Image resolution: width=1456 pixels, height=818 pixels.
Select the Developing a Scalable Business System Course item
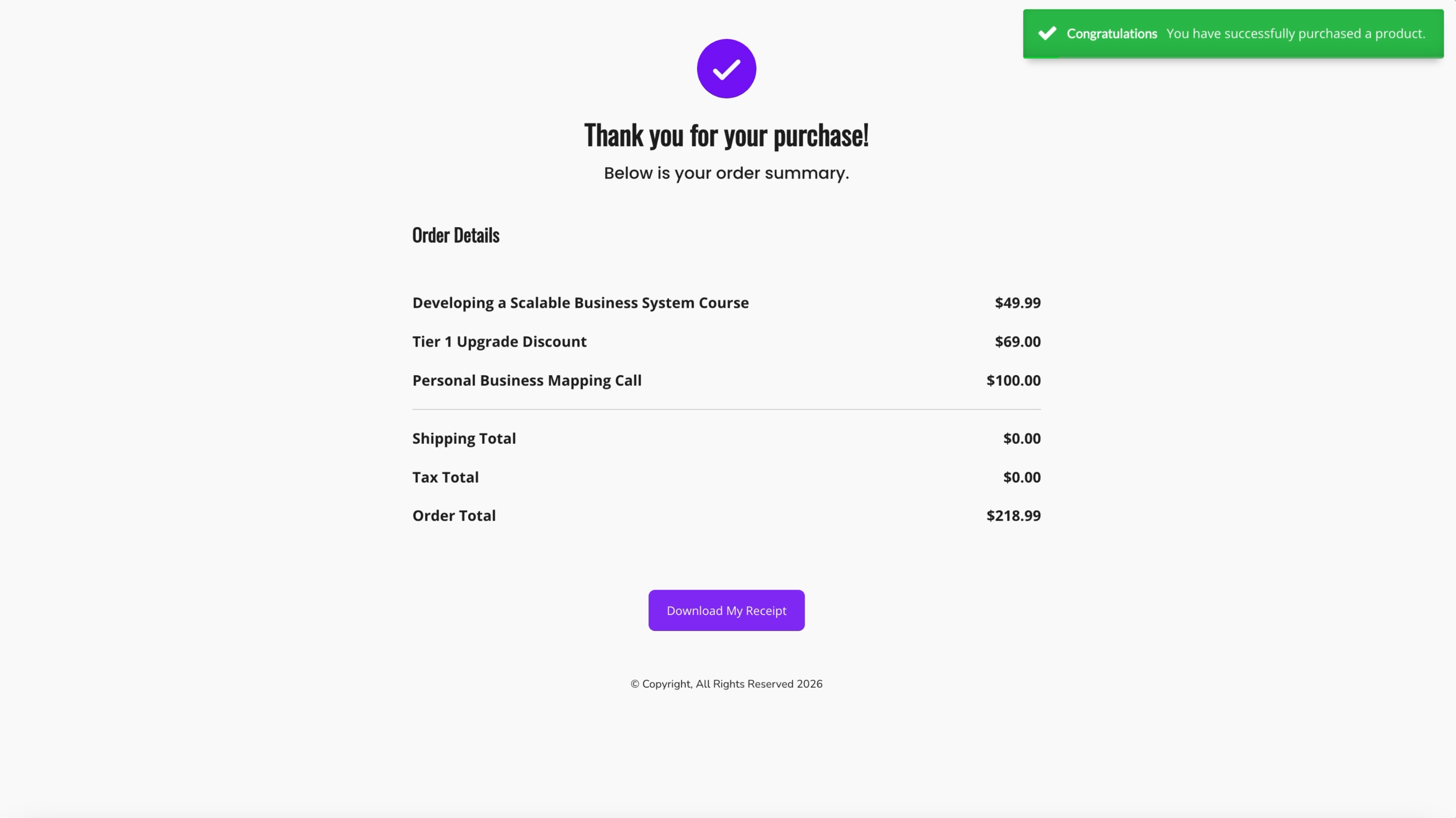tap(580, 303)
